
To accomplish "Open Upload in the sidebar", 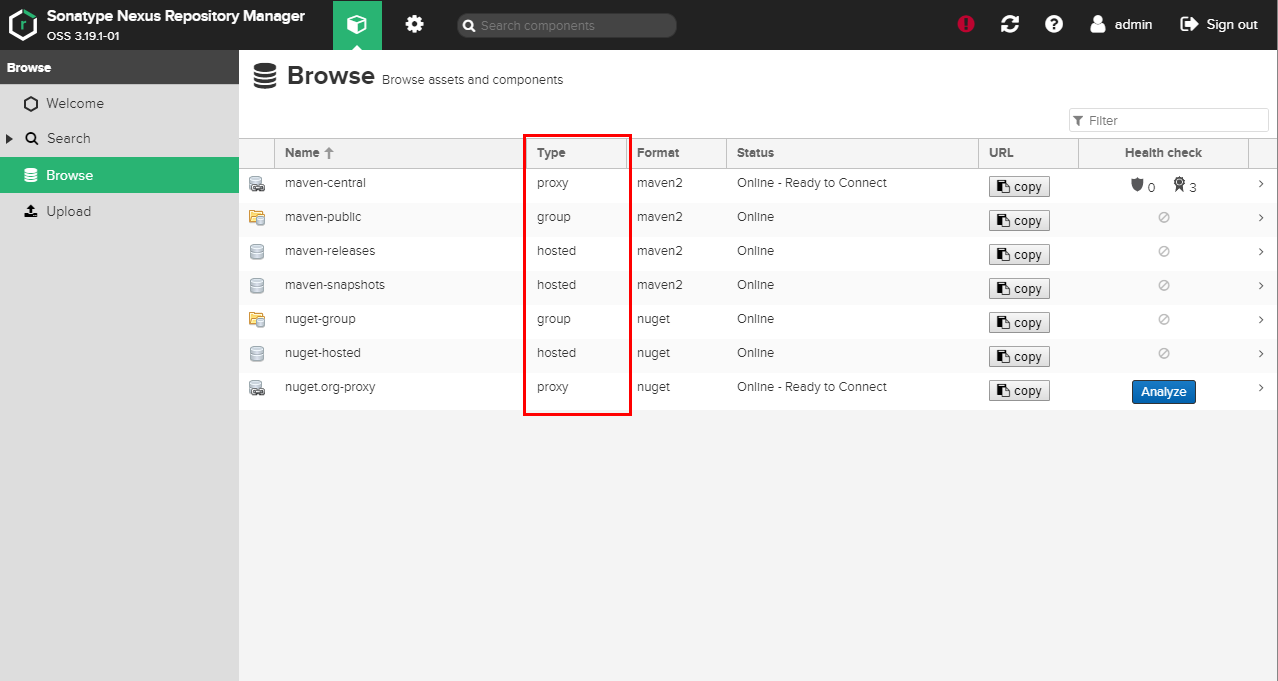I will click(x=119, y=211).
